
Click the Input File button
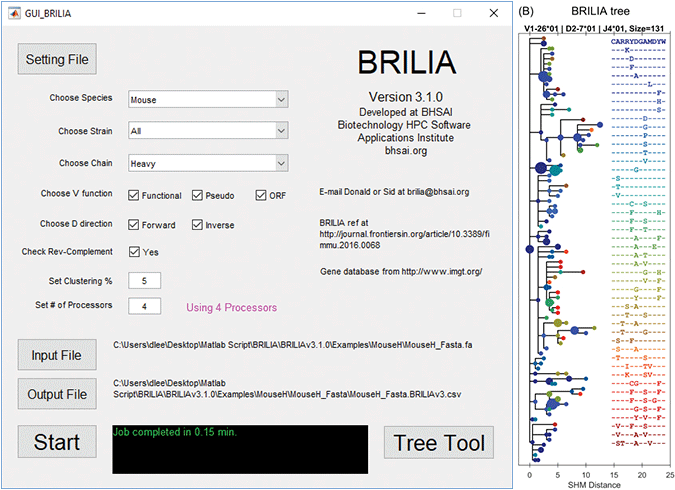pyautogui.click(x=57, y=355)
